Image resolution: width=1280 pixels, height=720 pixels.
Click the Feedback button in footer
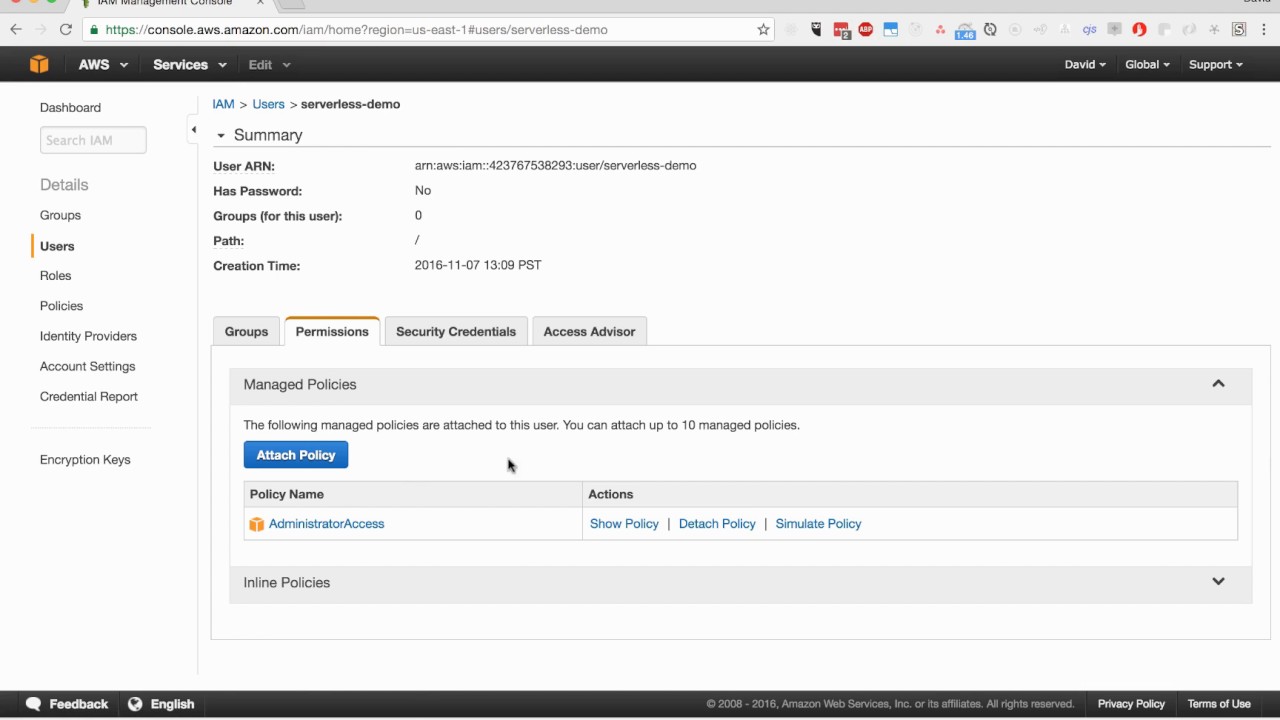click(x=67, y=704)
